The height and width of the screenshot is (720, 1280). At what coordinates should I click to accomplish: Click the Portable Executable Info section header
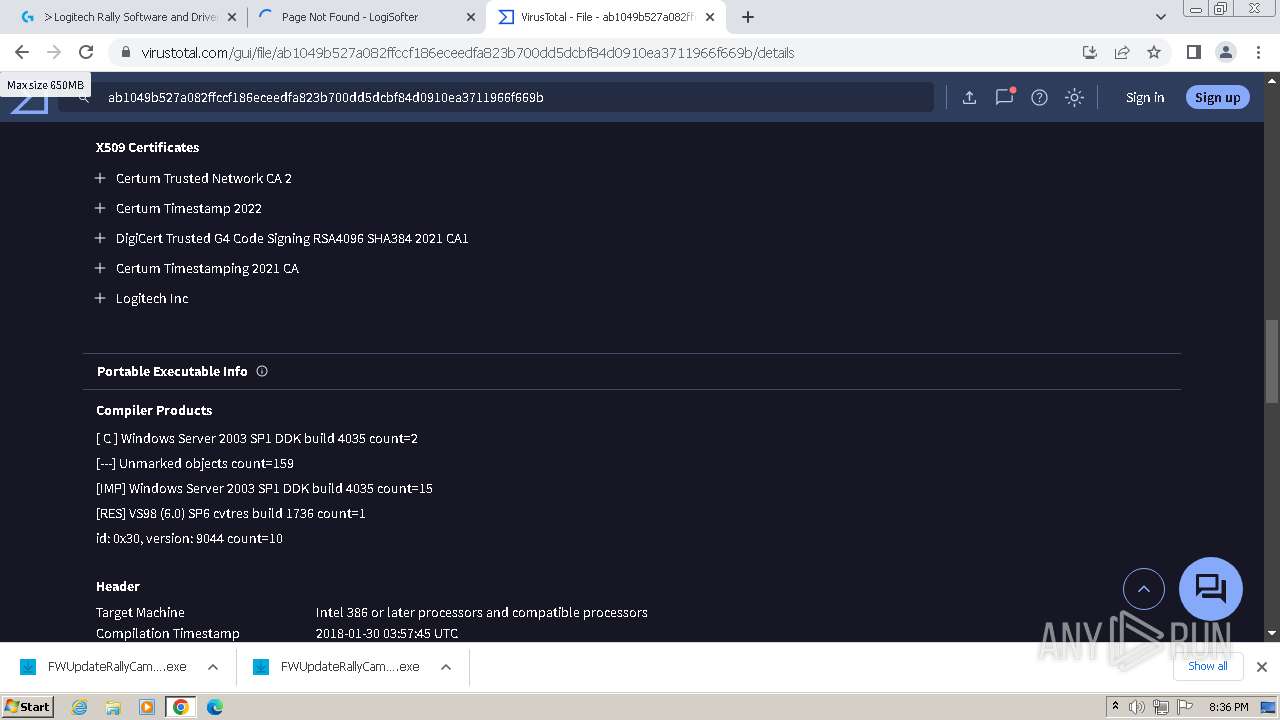(x=172, y=371)
